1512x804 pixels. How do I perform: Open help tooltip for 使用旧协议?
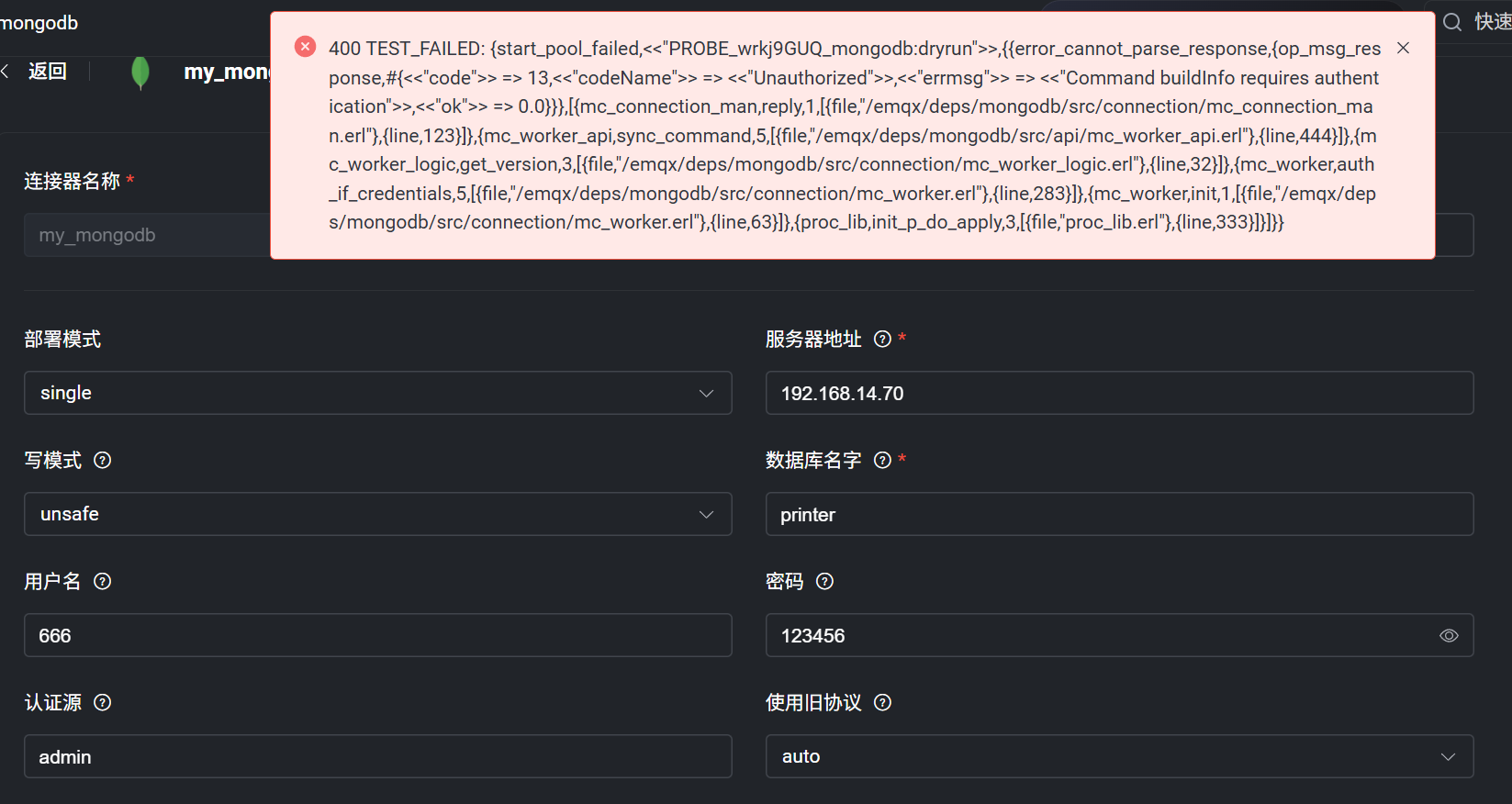pyautogui.click(x=882, y=702)
